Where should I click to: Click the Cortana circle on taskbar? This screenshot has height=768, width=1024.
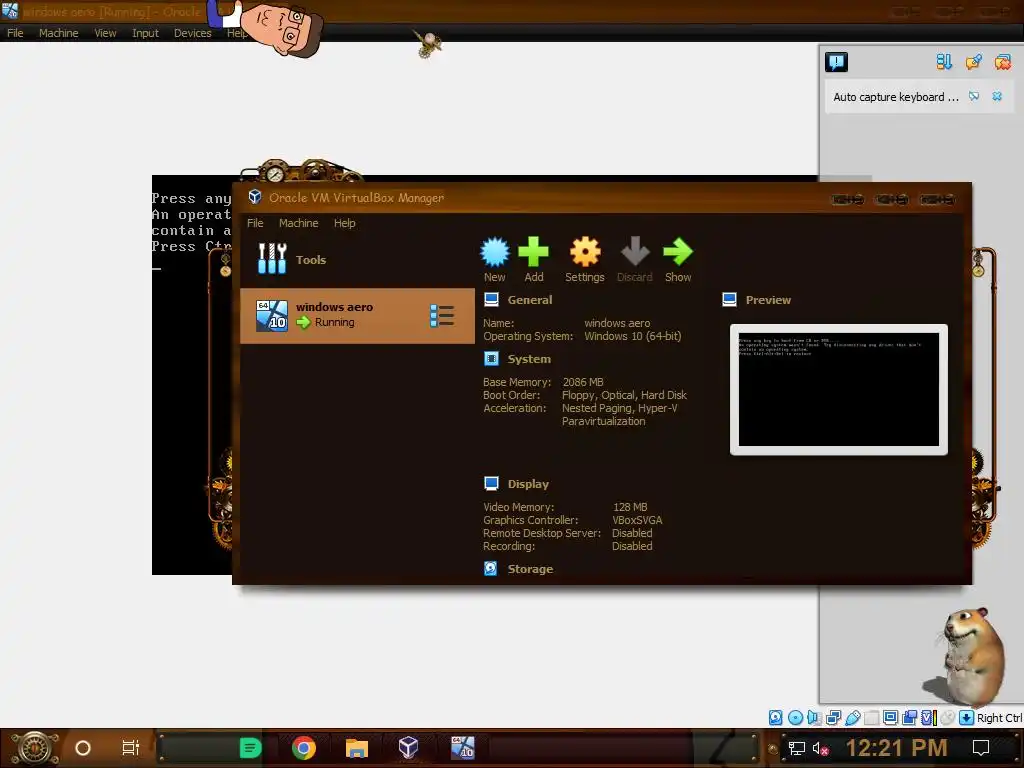(83, 748)
